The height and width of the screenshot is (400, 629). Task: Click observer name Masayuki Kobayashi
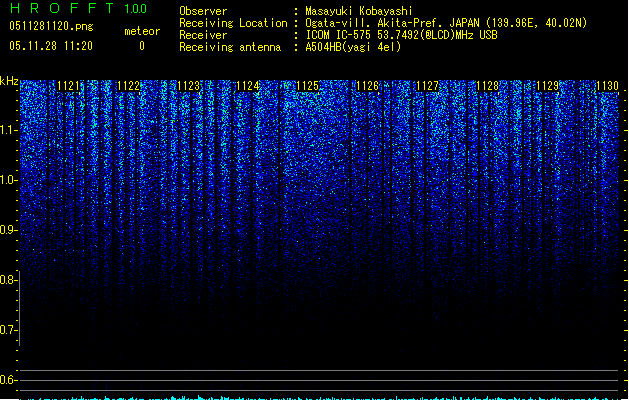(359, 11)
